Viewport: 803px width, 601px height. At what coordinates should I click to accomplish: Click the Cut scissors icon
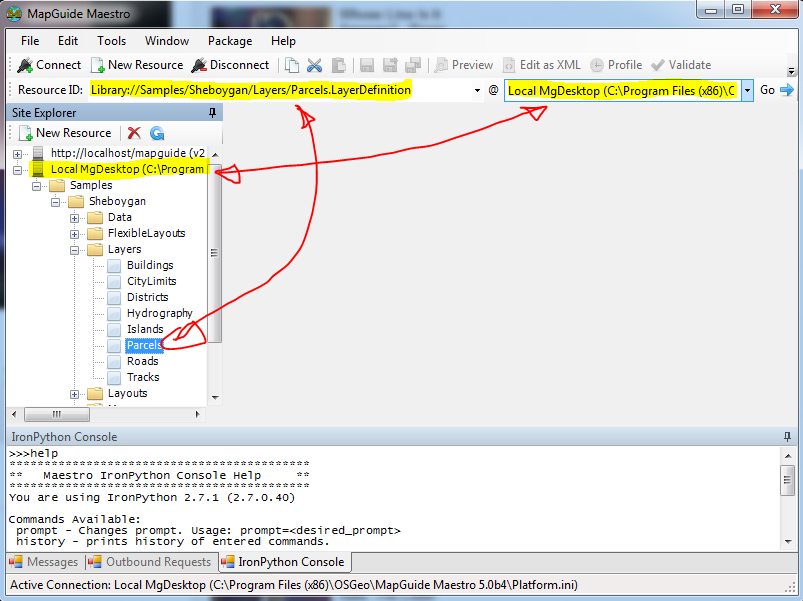click(314, 65)
